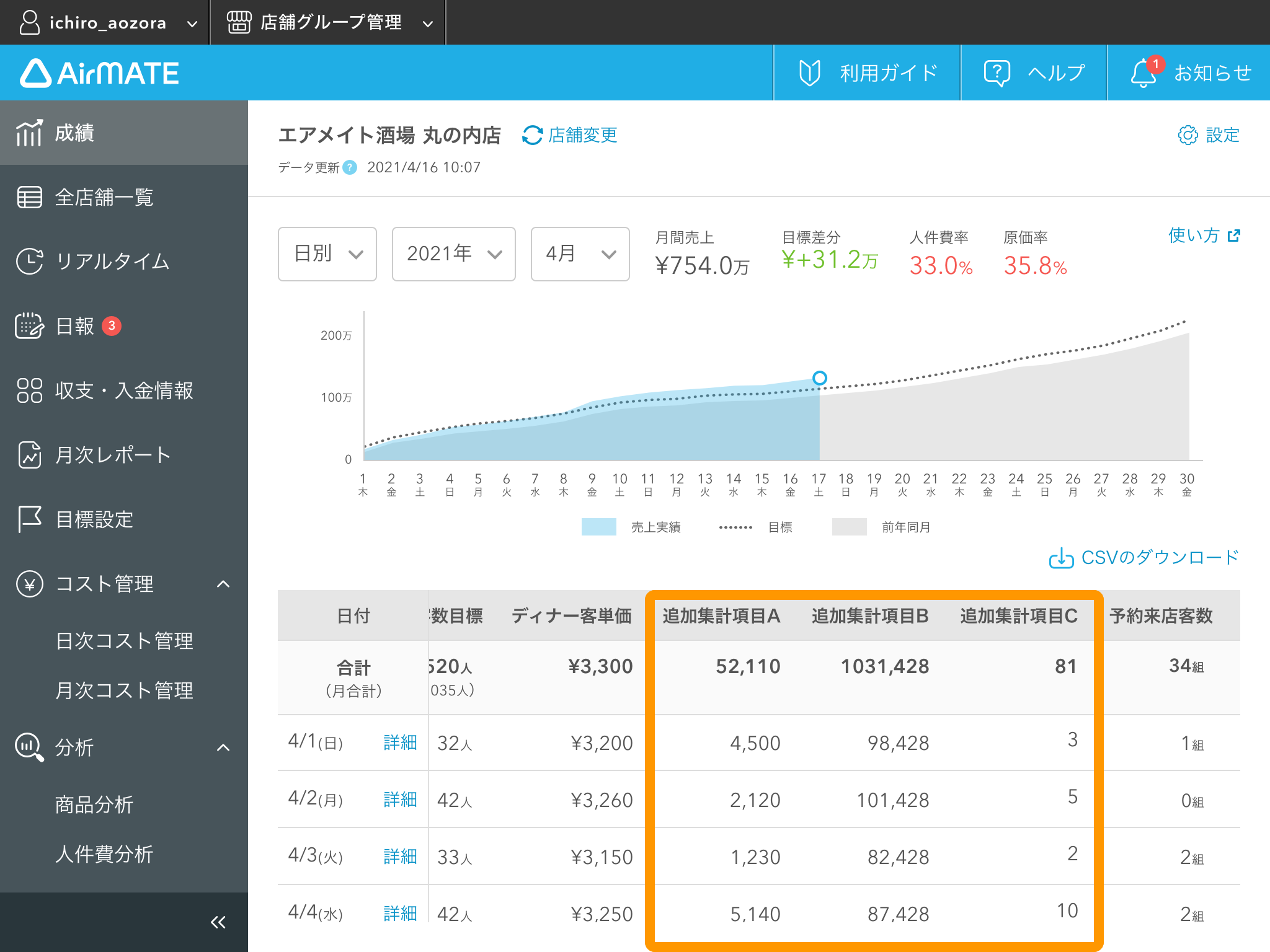Collapse the コスト管理 section chevron
This screenshot has width=1270, height=952.
(223, 583)
